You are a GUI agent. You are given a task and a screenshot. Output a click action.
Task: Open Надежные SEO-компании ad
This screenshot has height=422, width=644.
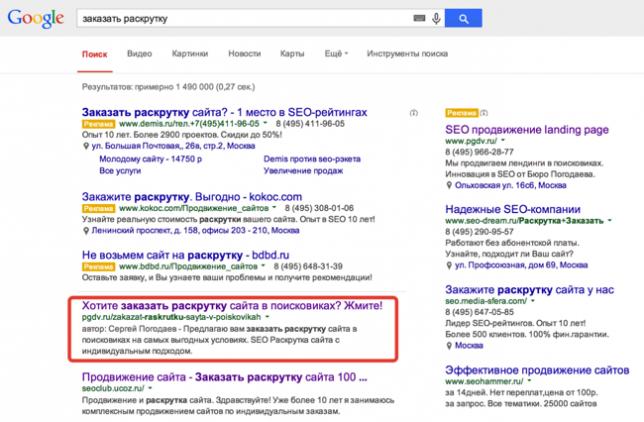coord(513,210)
